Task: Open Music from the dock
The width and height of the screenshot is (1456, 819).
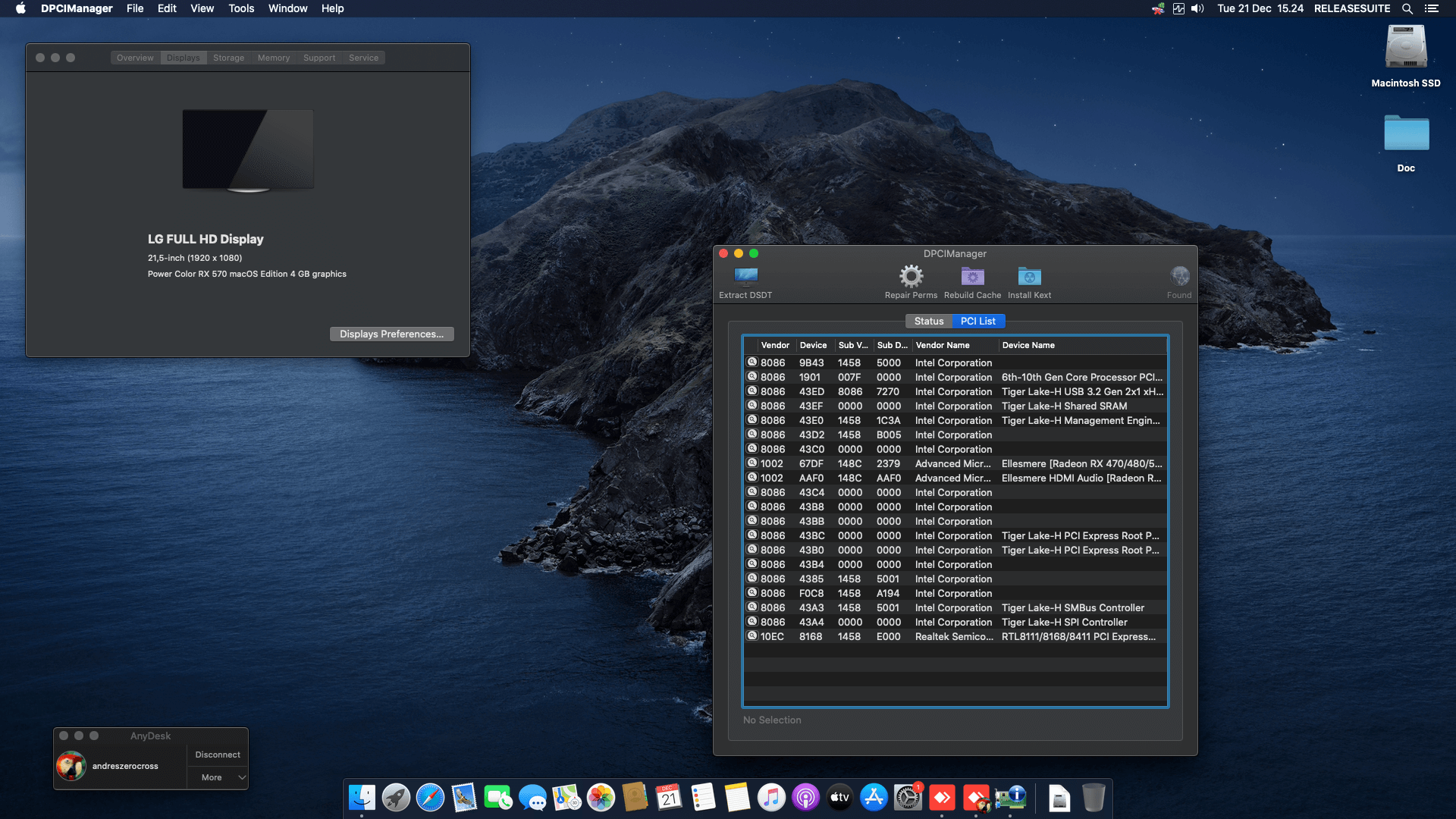Action: 771,798
